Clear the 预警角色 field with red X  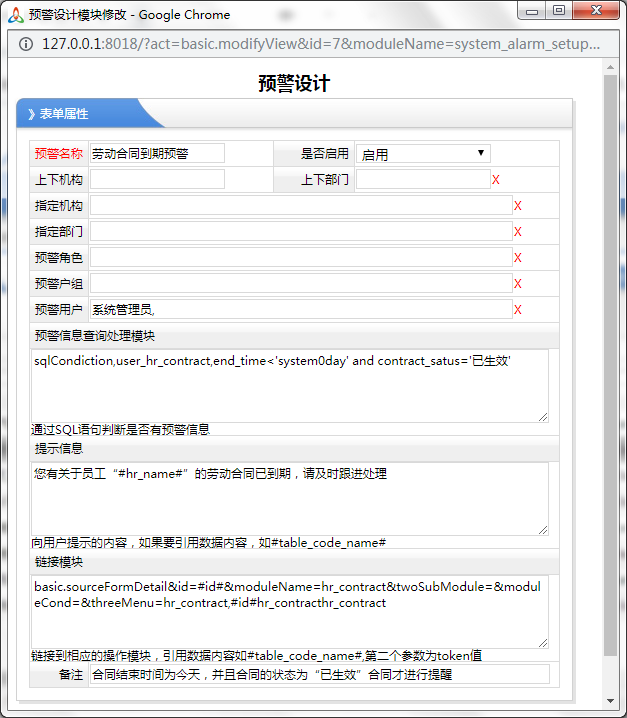(518, 258)
